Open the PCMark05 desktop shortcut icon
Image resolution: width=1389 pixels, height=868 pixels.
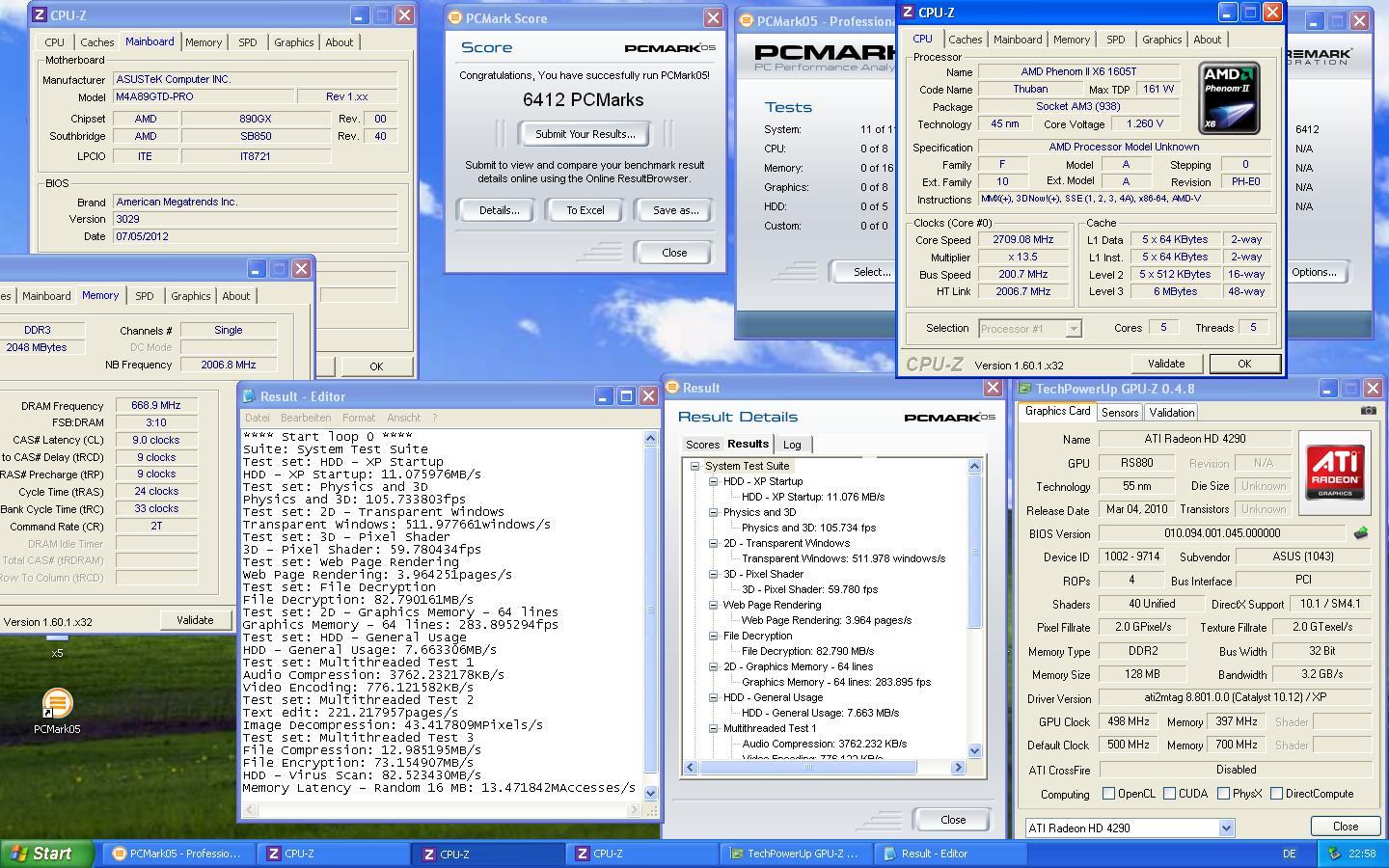coord(57,703)
